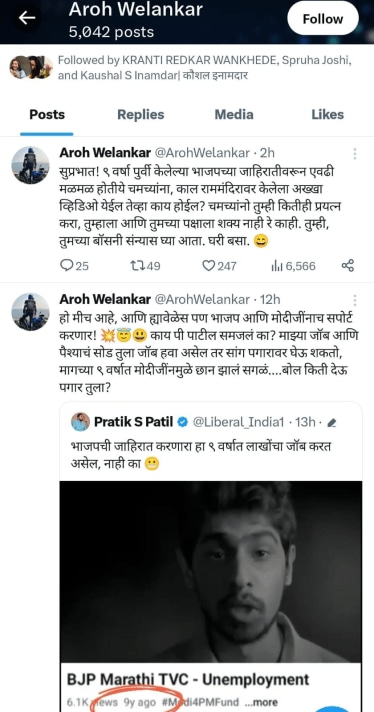Image resolution: width=374 pixels, height=712 pixels.
Task: Like the post with 247 likes
Action: (219, 266)
